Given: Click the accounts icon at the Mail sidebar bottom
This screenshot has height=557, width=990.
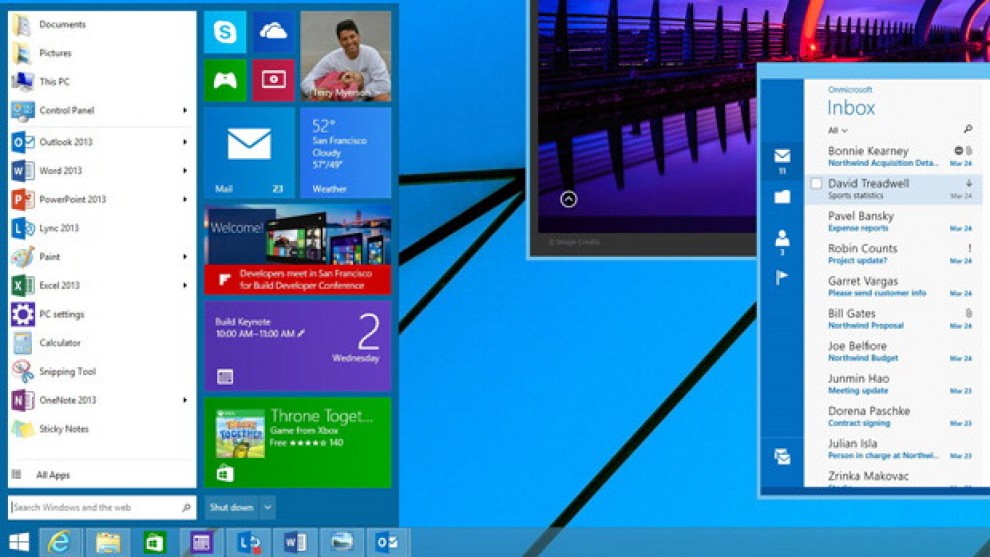Looking at the screenshot, I should 782,456.
